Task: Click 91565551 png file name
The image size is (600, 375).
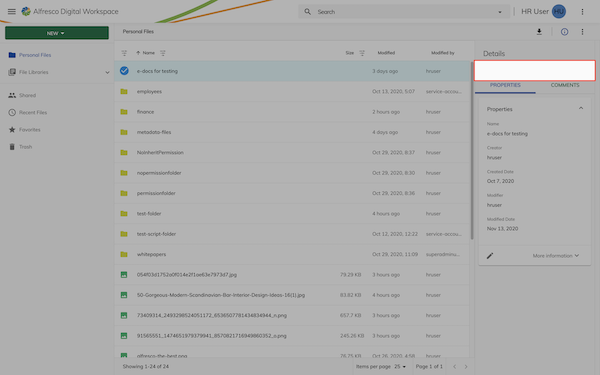Action: (212, 336)
